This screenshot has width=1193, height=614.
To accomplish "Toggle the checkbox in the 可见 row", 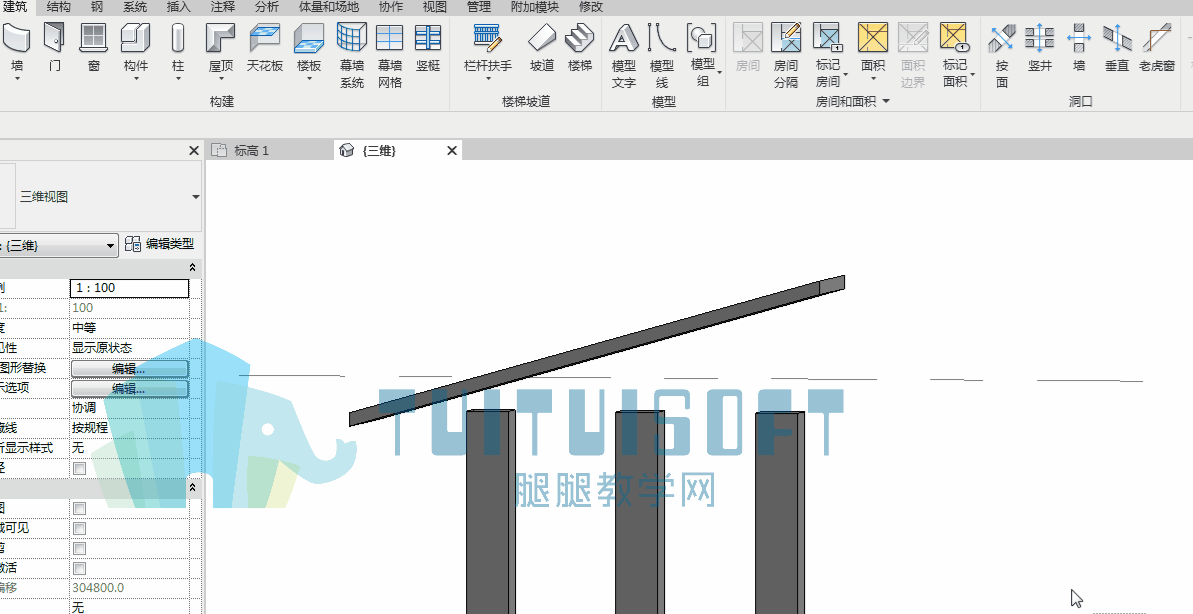I will coord(79,528).
